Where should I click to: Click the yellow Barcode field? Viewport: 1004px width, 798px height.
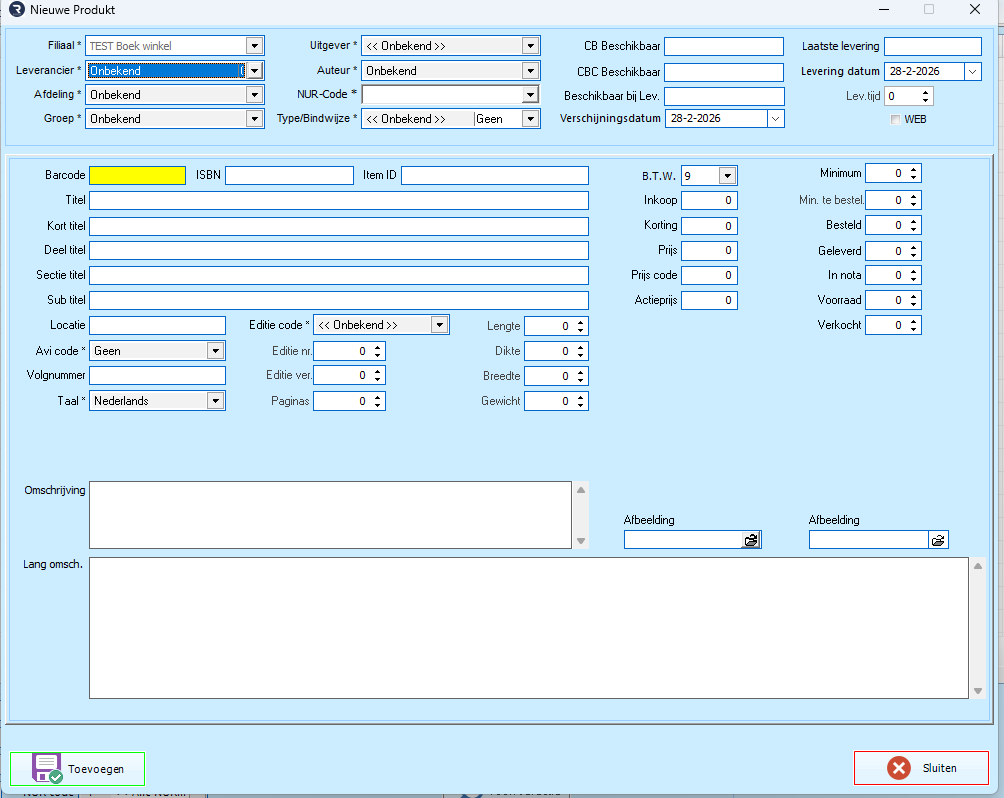137,176
